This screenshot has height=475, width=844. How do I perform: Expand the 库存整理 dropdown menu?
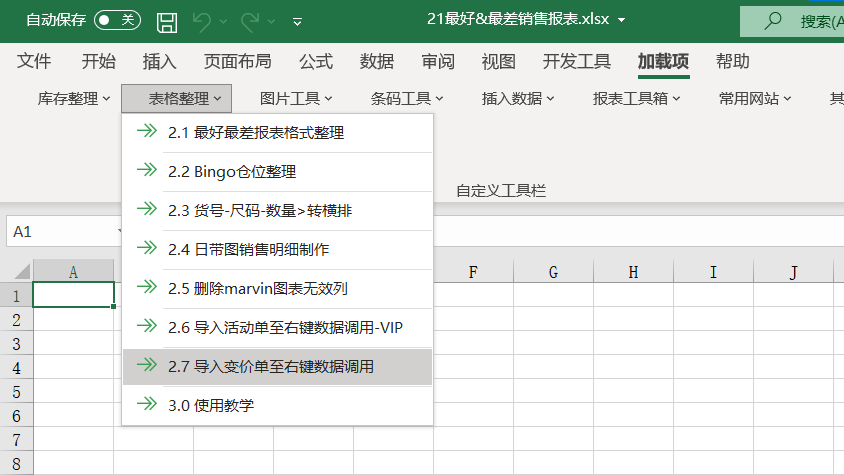74,99
